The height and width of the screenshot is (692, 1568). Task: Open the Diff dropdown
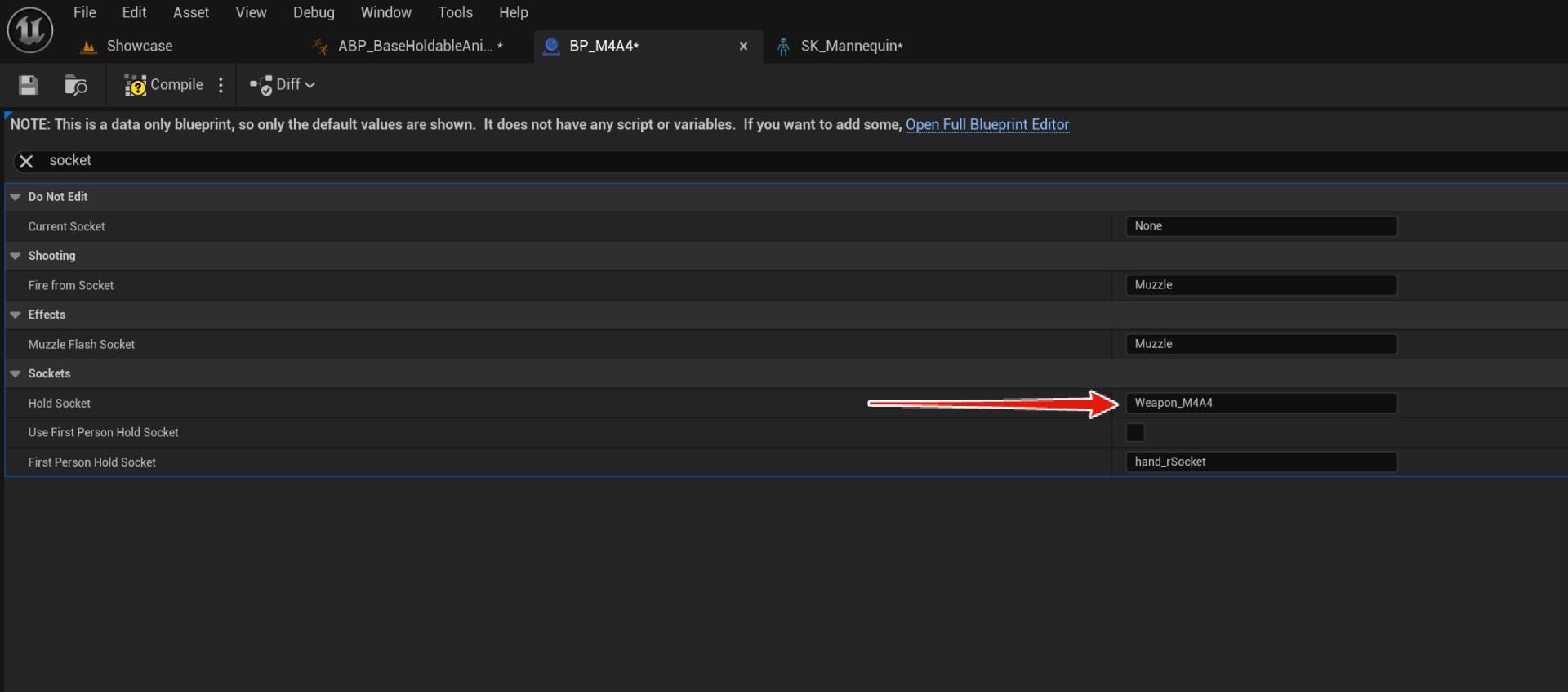tap(283, 85)
